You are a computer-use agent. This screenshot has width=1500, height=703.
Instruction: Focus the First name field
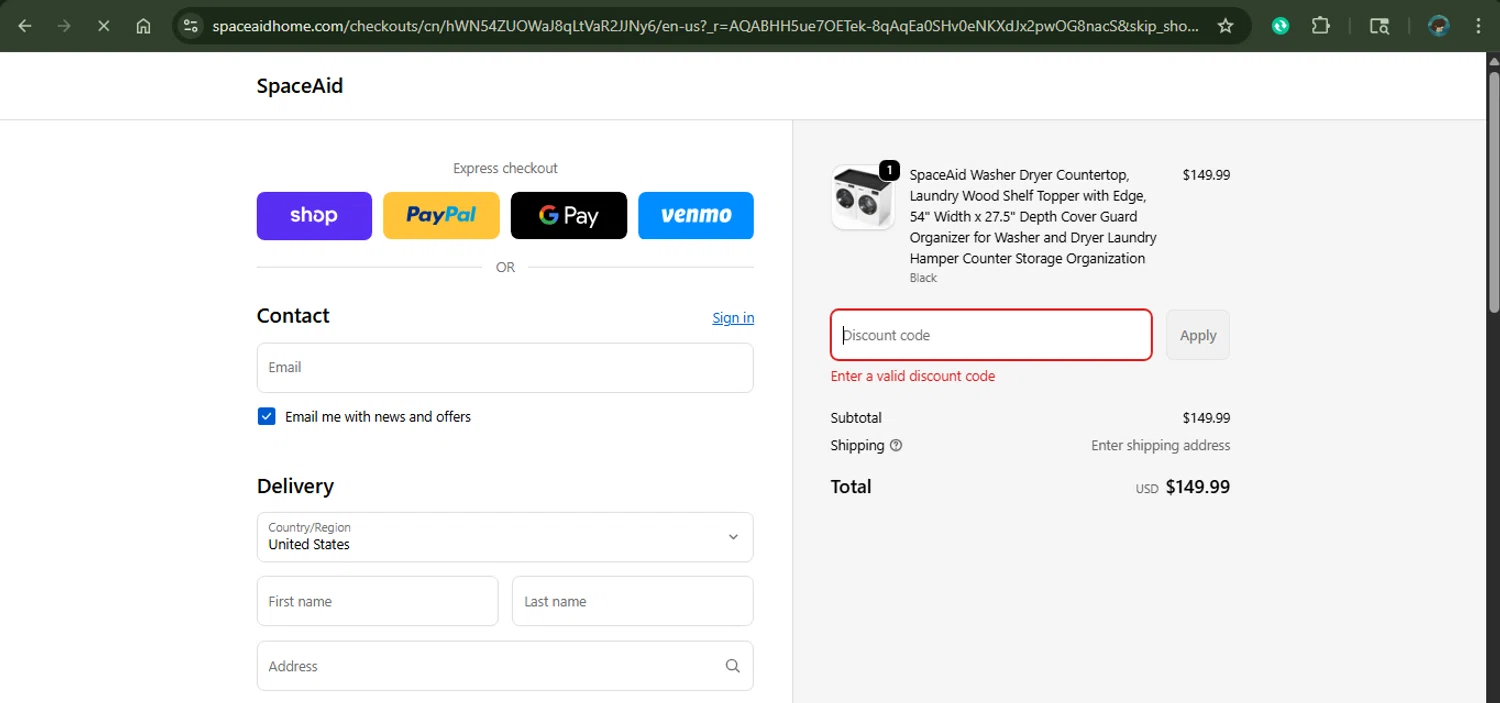point(377,601)
